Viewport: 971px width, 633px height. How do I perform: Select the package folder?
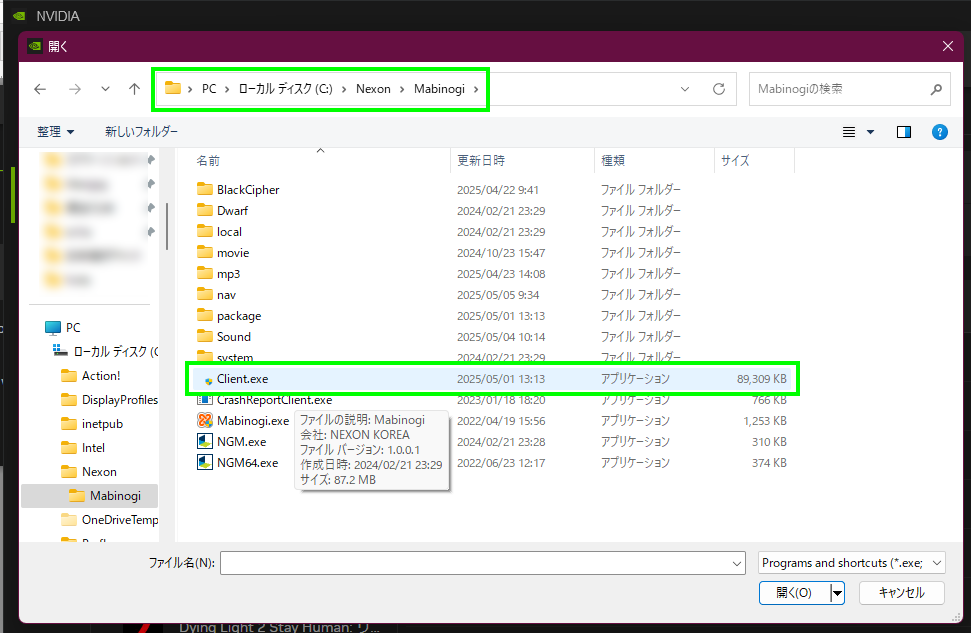(238, 316)
